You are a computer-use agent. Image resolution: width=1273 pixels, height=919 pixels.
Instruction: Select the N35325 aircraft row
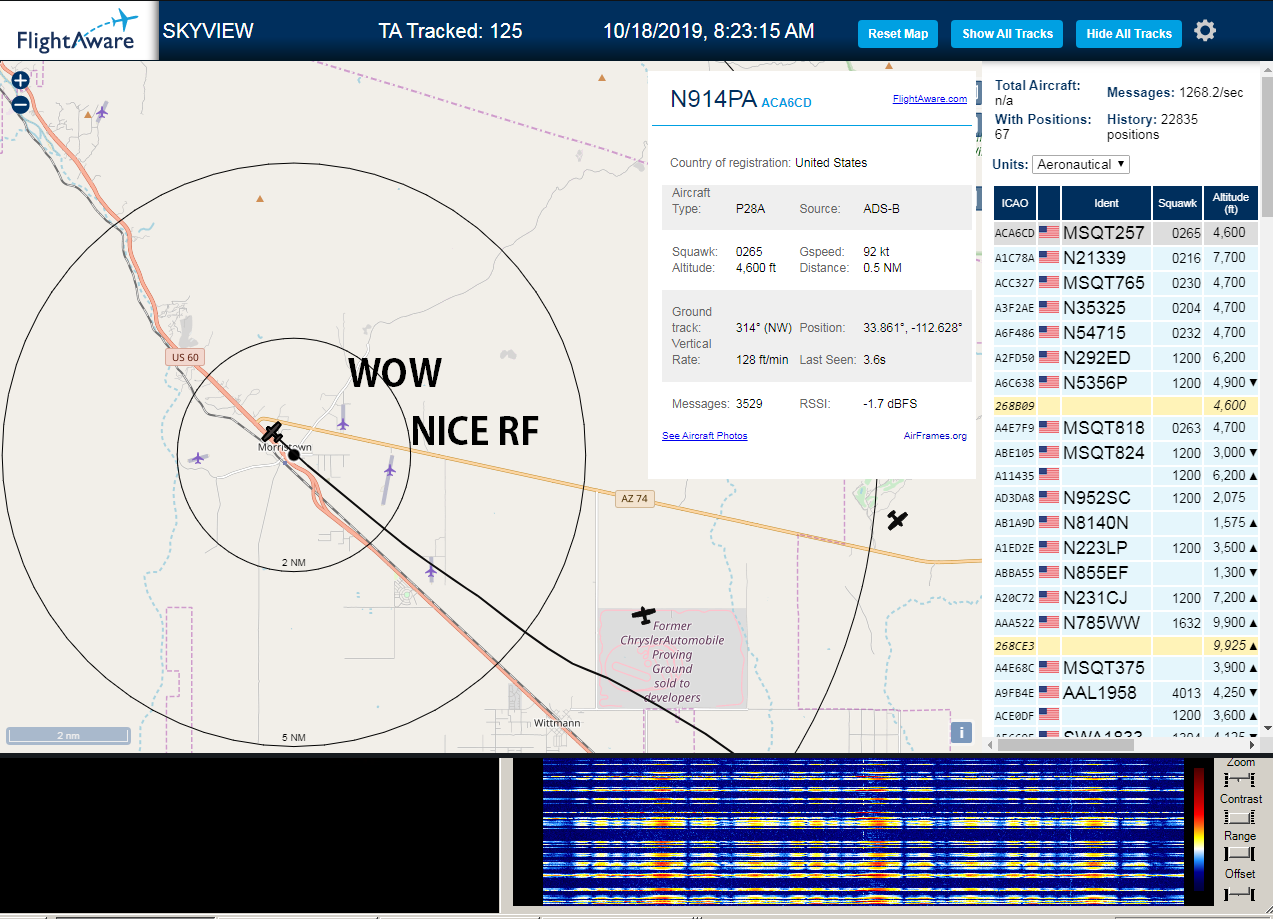pyautogui.click(x=1126, y=308)
